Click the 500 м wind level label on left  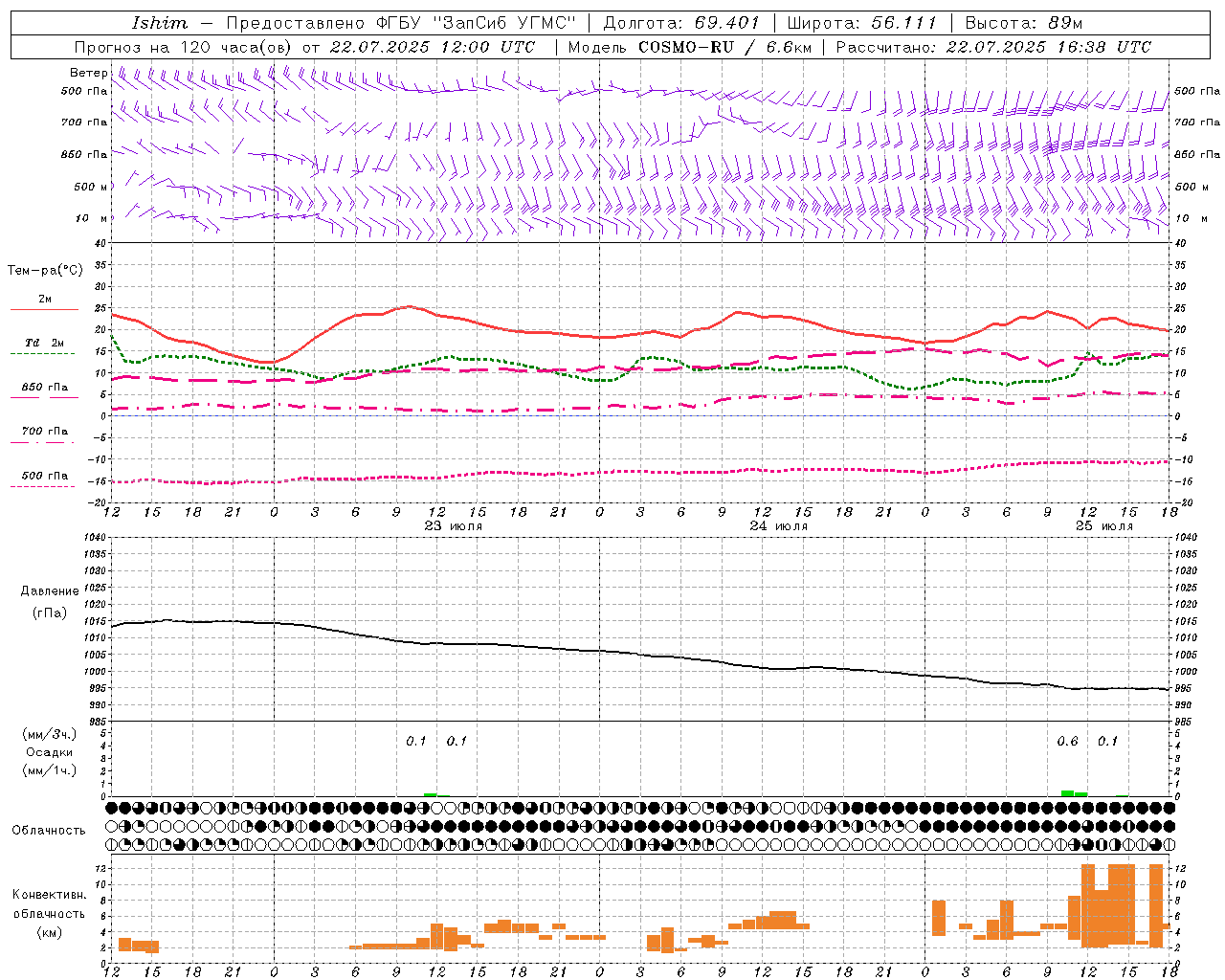[91, 187]
